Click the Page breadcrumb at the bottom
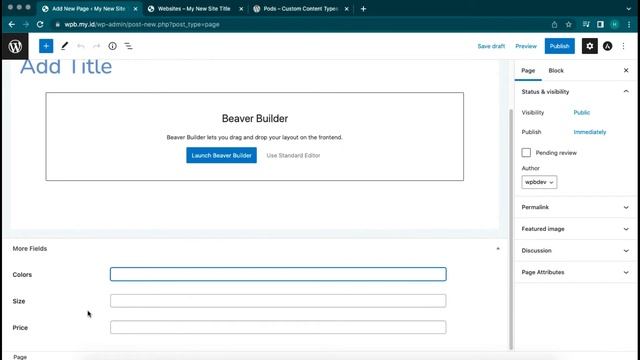Screen dimensions: 640x360 (x=20, y=357)
